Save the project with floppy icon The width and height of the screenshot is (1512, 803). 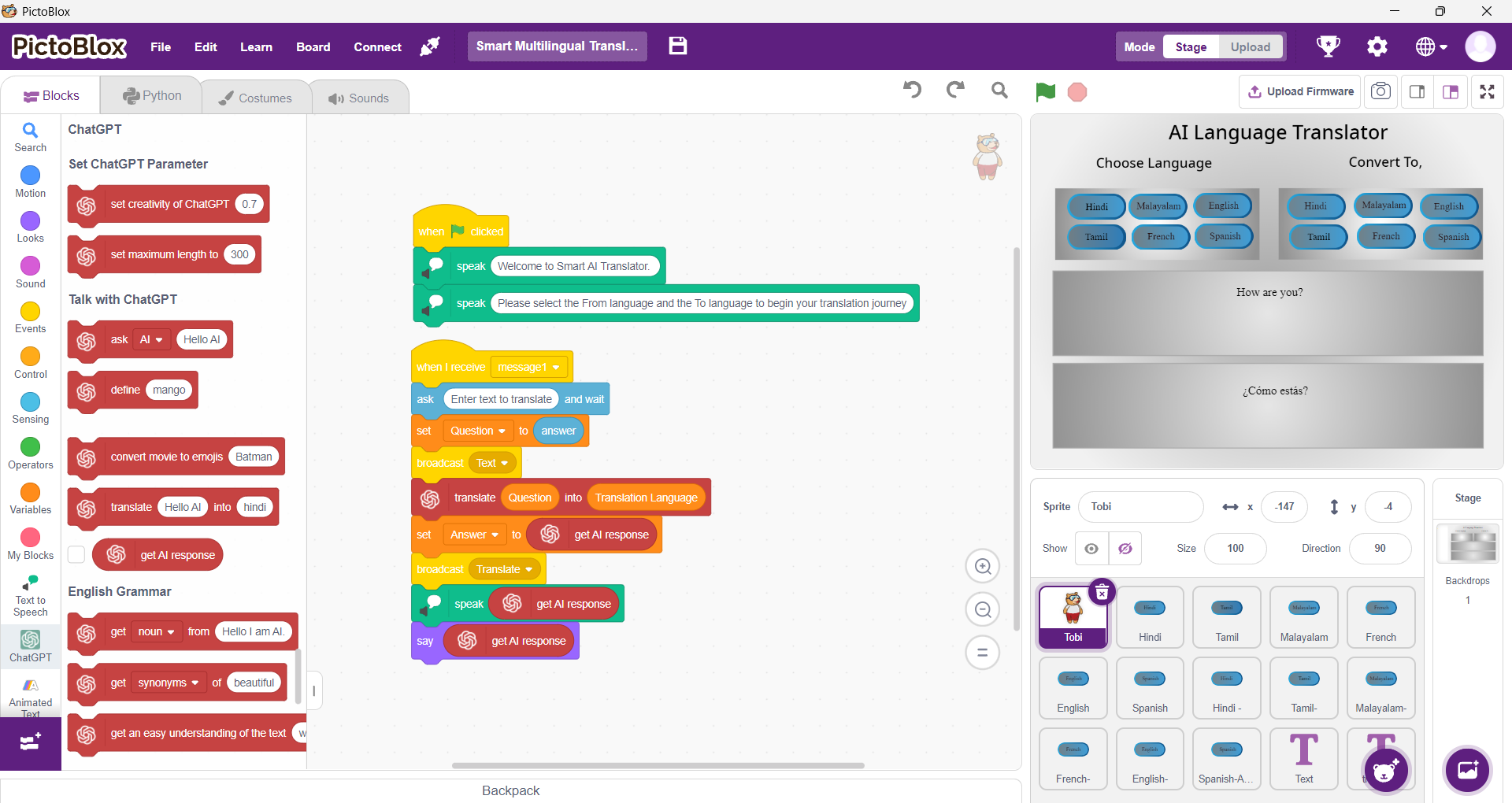click(678, 46)
